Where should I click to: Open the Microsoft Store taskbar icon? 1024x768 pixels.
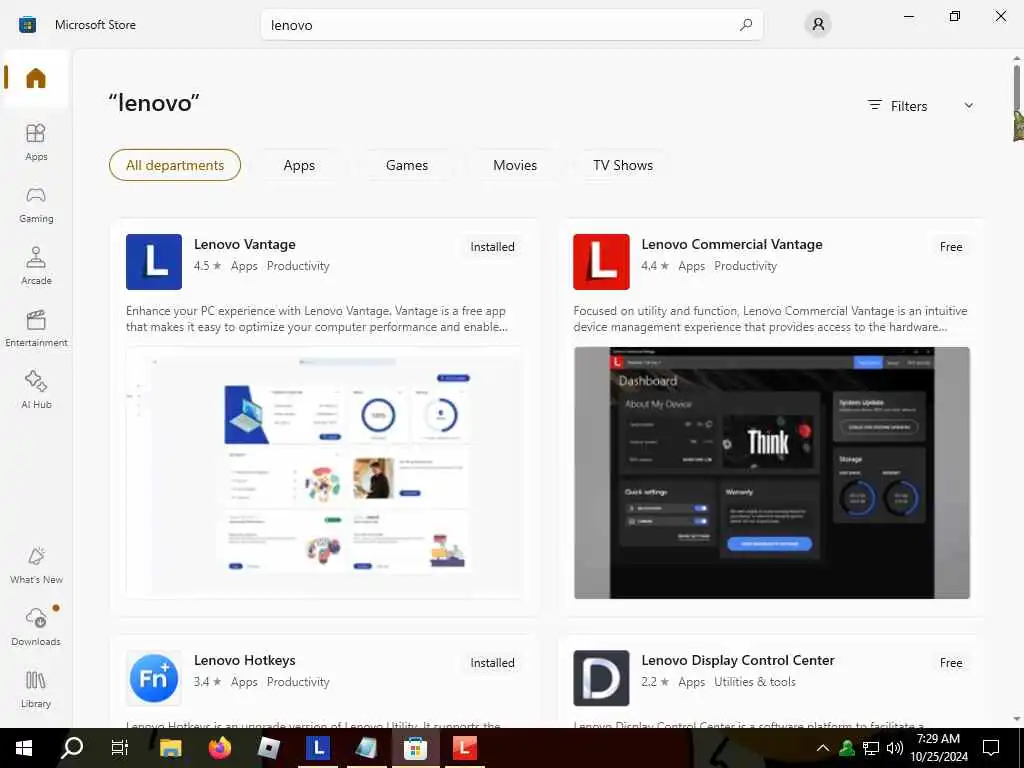[x=415, y=748]
